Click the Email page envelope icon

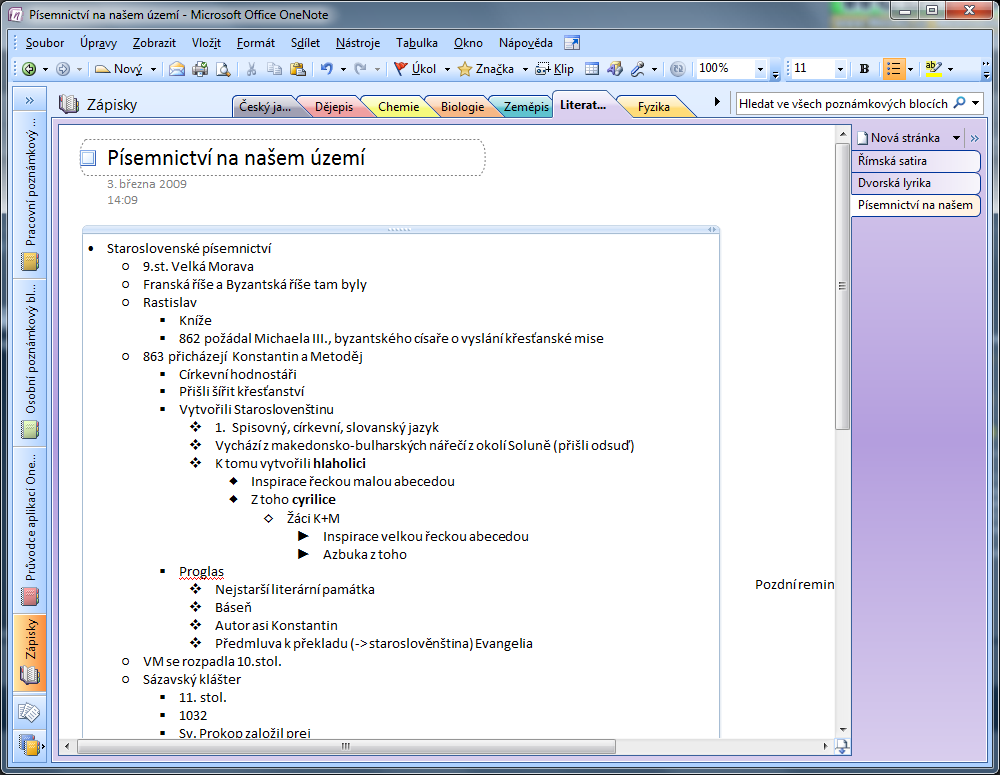click(177, 69)
